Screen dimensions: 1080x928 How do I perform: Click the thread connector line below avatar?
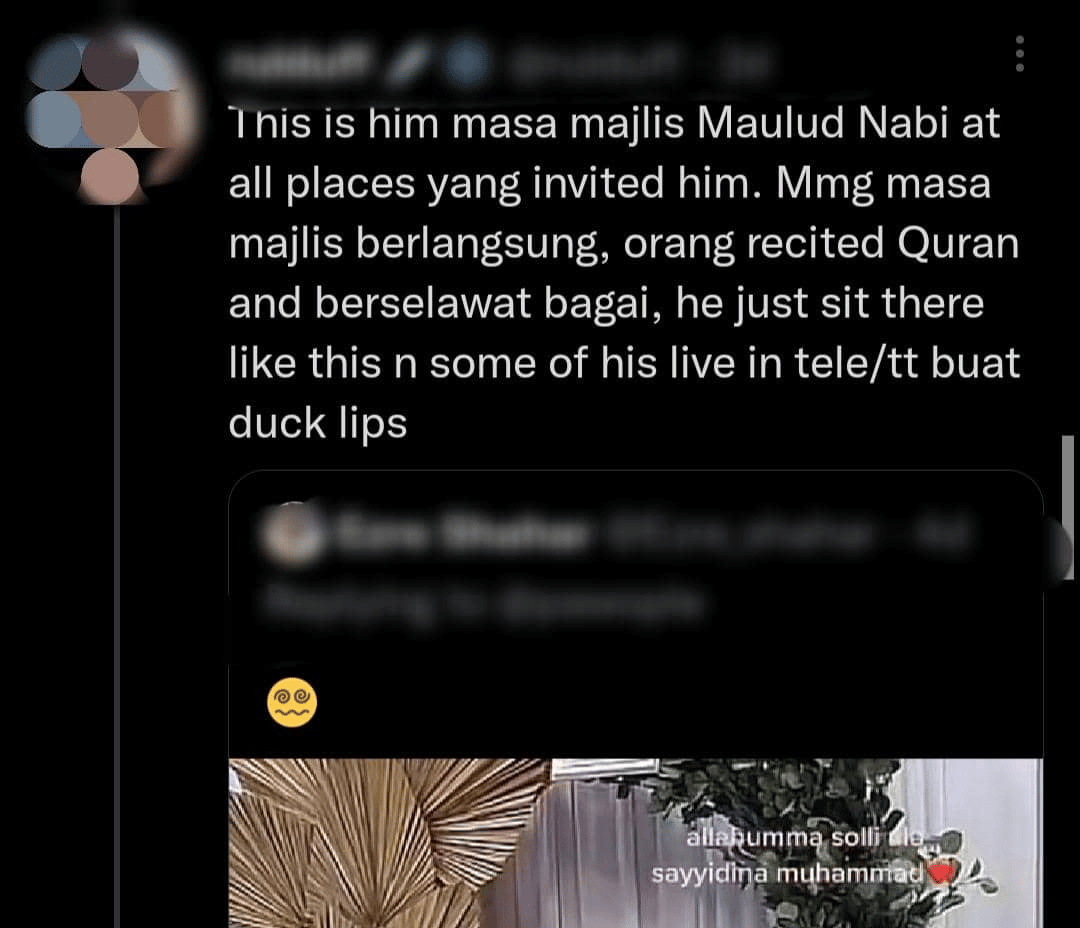point(117,566)
